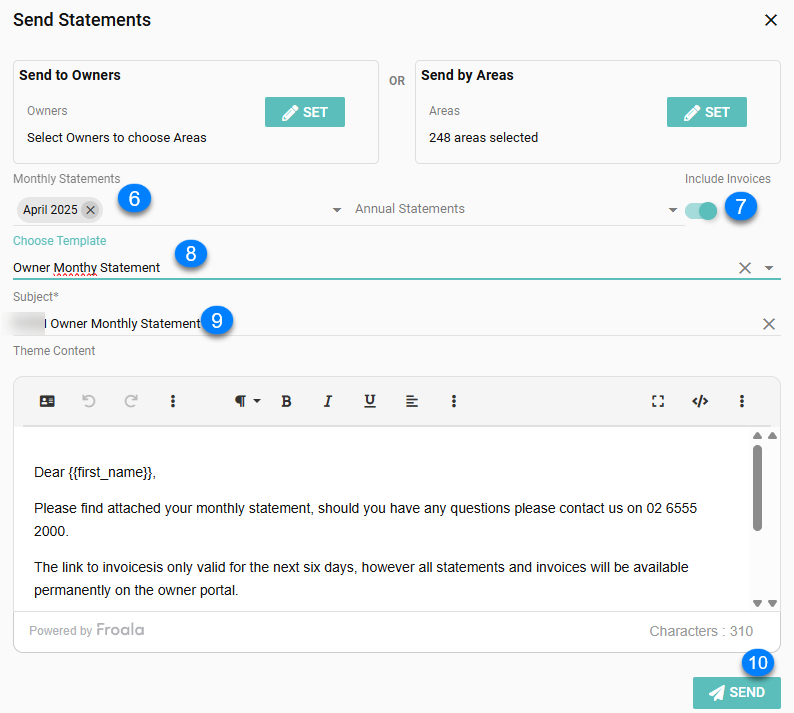Screen dimensions: 794x713
Task: Enter fullscreen editor mode
Action: pos(658,401)
